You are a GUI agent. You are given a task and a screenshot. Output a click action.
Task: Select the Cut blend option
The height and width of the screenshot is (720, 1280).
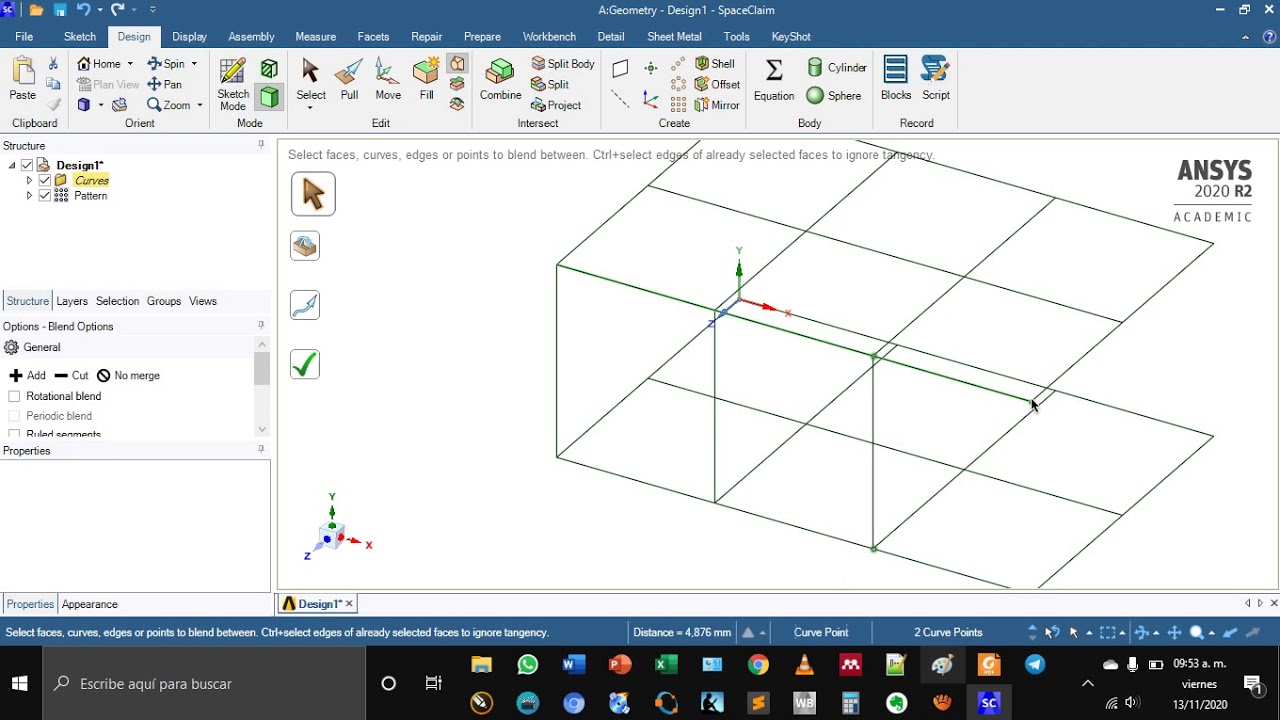[x=71, y=375]
